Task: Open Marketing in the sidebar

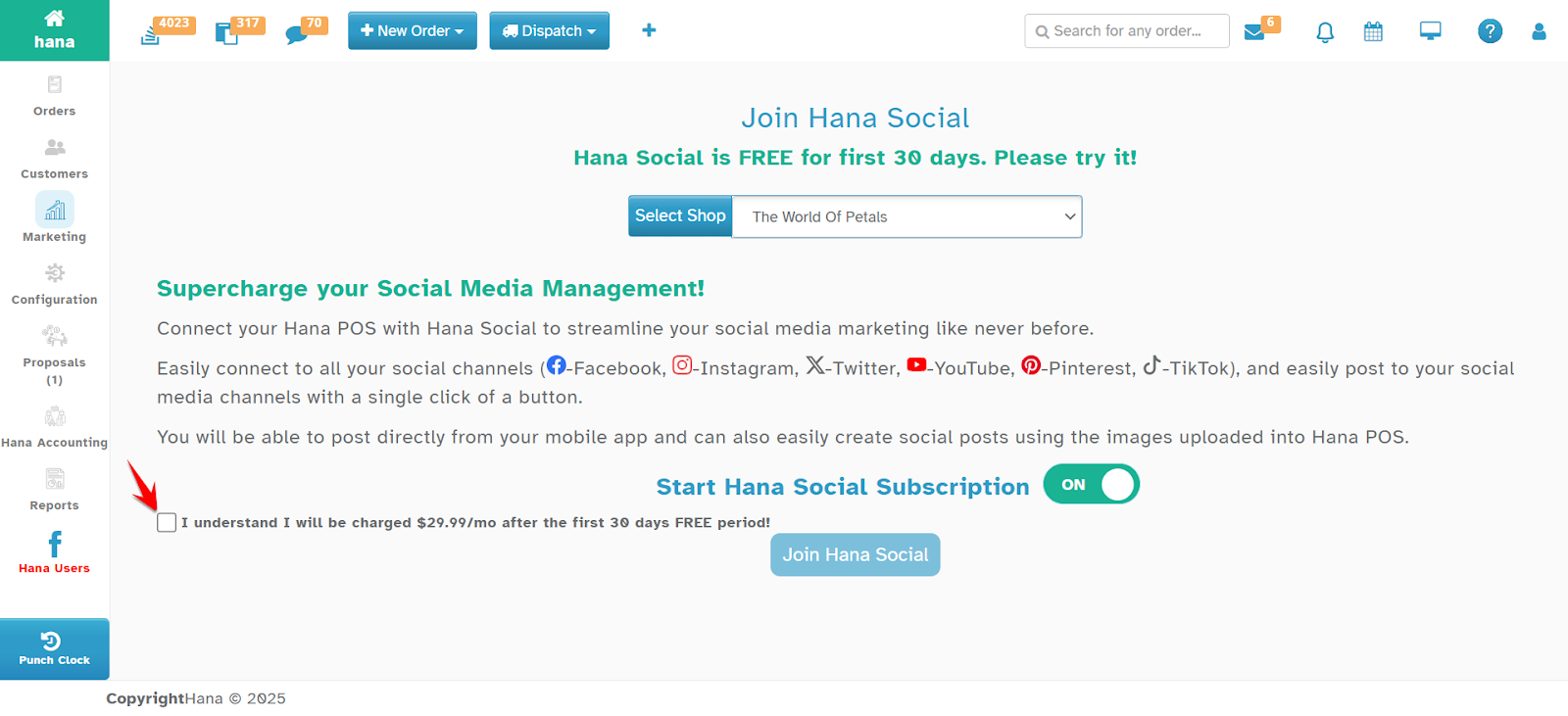Action: pos(55,218)
